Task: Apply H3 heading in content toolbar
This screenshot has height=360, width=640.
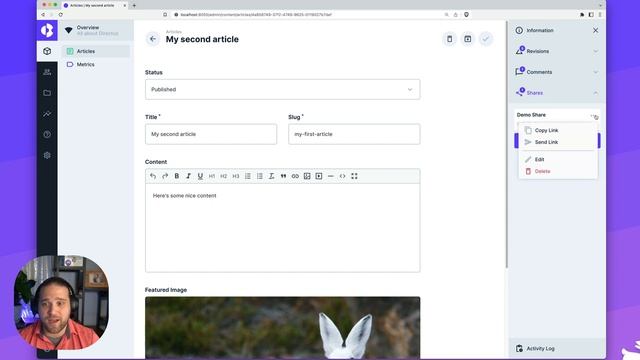Action: click(236, 176)
